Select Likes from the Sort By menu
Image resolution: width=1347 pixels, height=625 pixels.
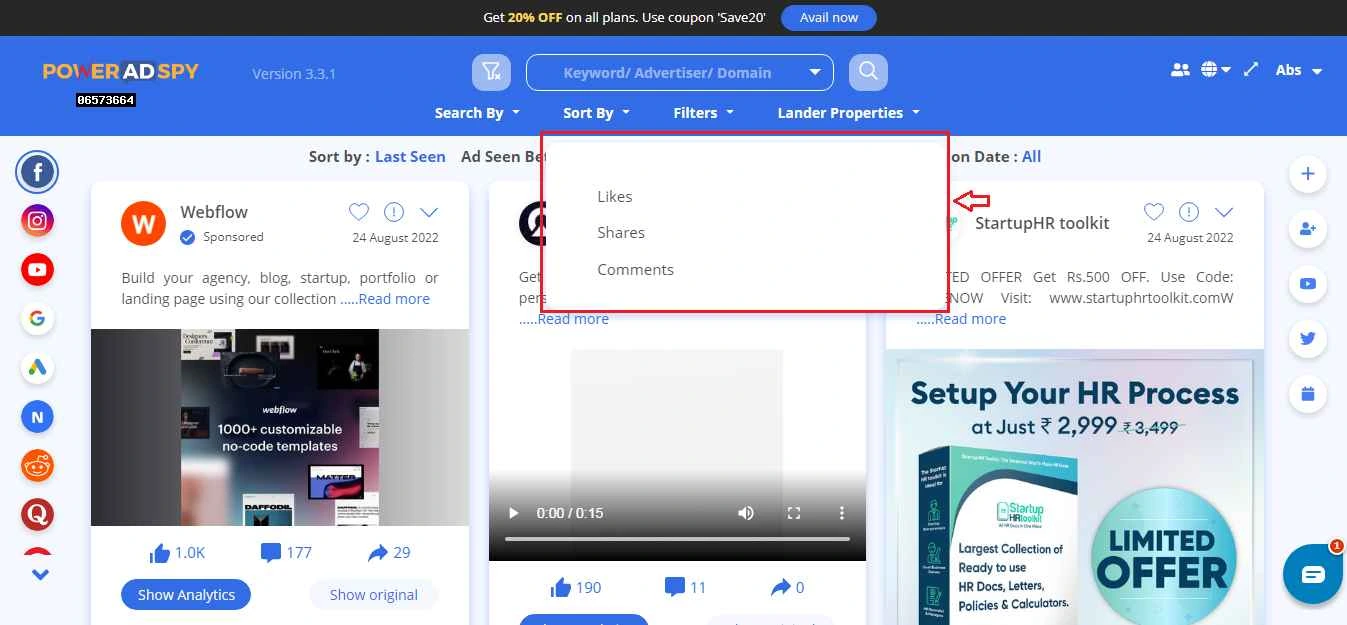(614, 196)
